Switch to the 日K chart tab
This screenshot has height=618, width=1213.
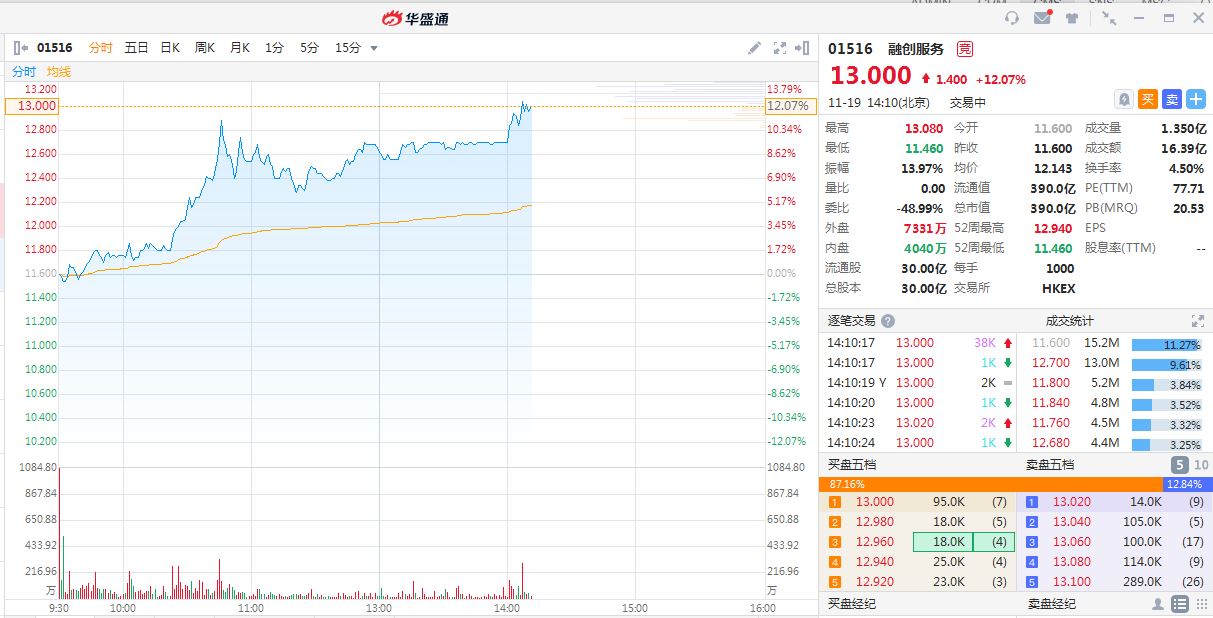[170, 48]
